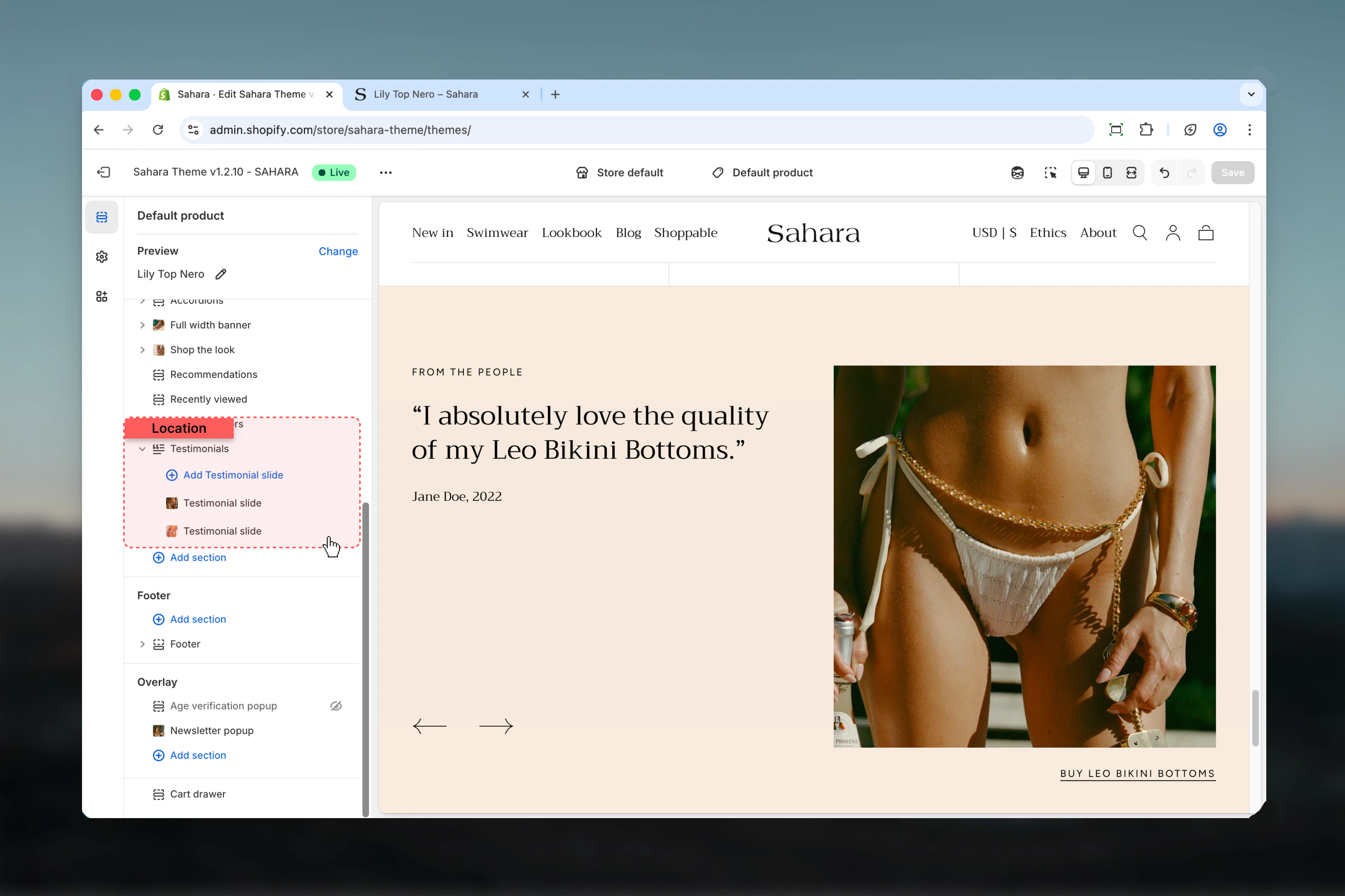This screenshot has width=1345, height=896.
Task: Open the App embeds sidebar icon
Action: click(x=102, y=296)
